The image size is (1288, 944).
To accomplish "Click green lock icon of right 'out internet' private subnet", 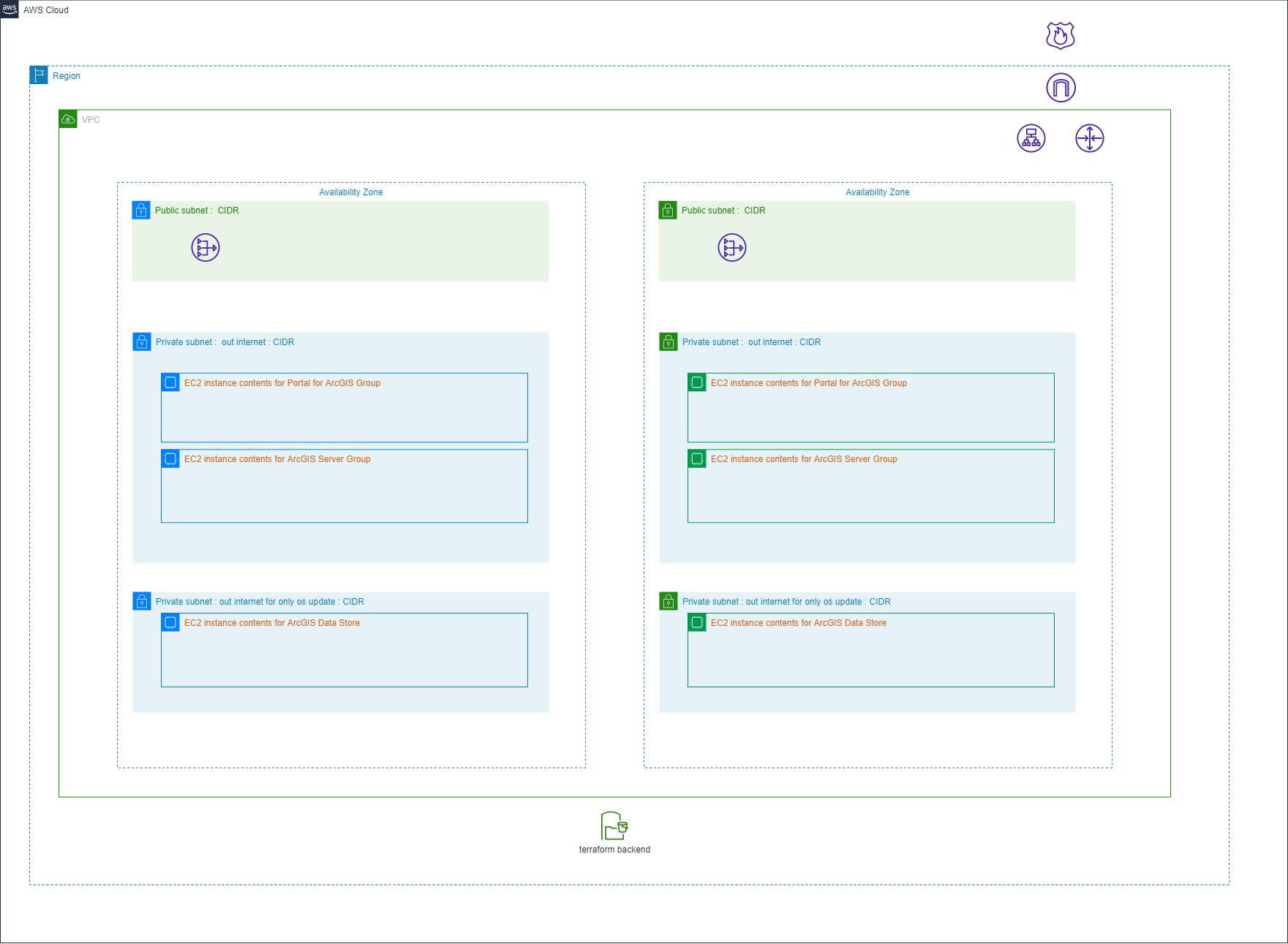I will click(669, 341).
